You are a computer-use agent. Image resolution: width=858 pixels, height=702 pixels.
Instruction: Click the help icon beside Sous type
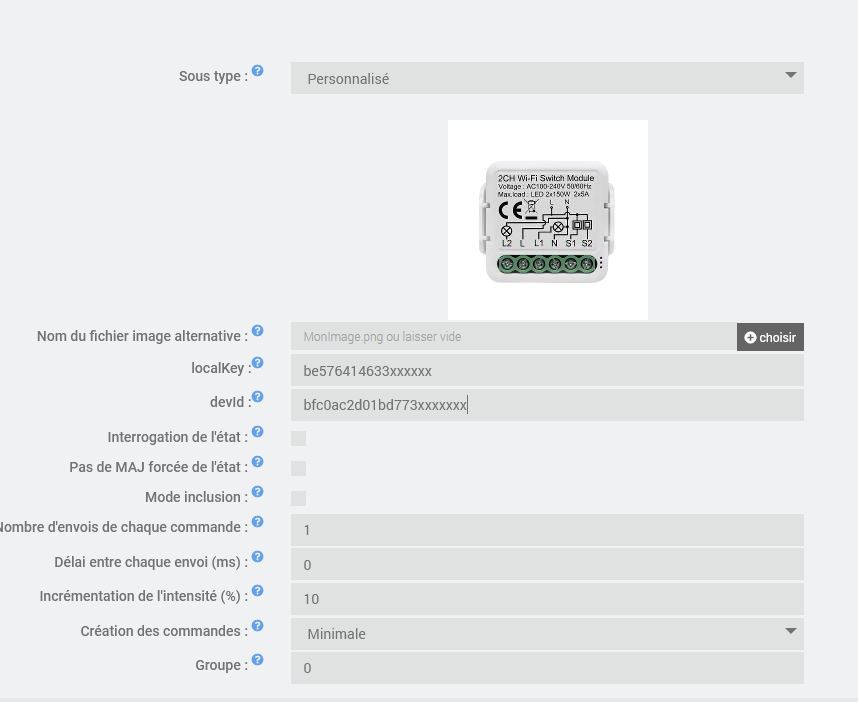(257, 71)
